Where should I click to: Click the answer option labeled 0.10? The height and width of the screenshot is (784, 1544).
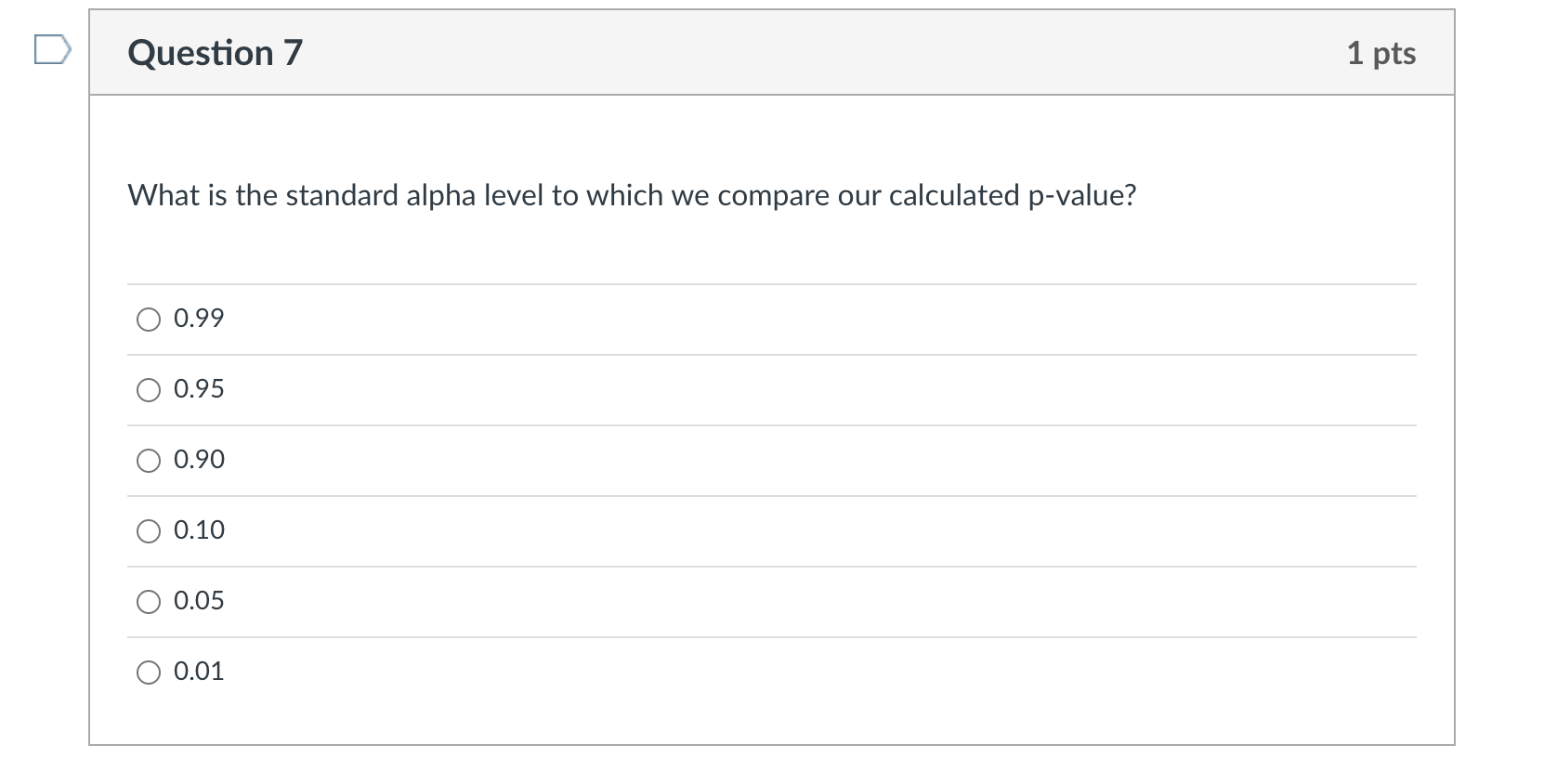pos(198,530)
